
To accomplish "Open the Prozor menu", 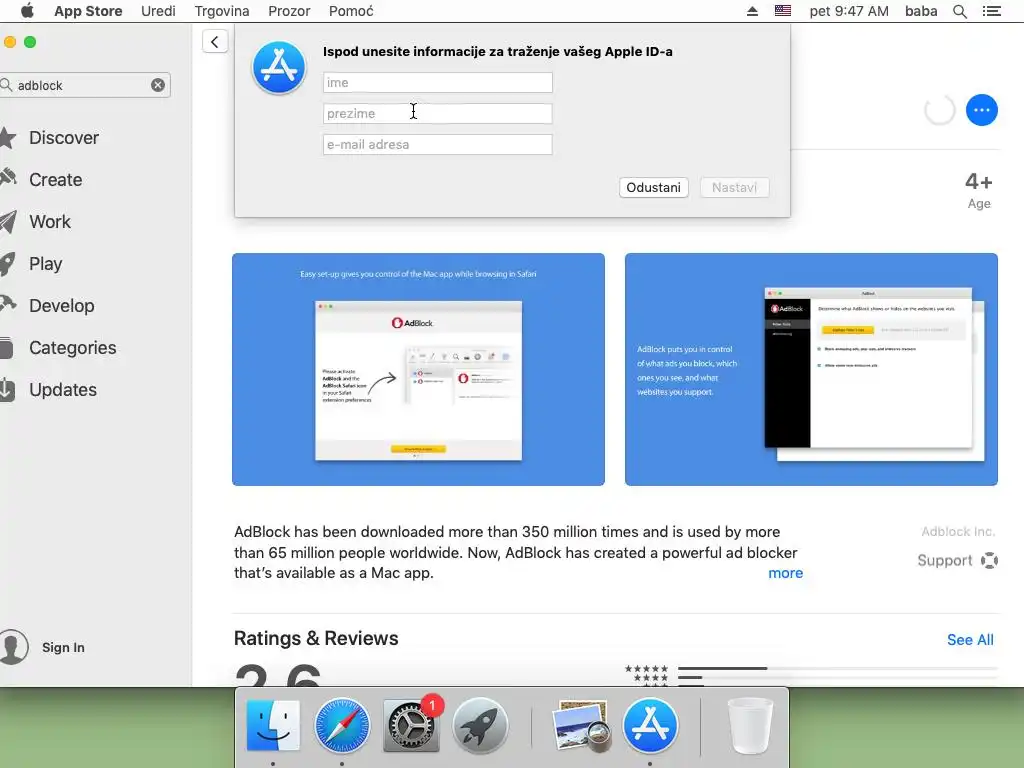I will click(289, 11).
